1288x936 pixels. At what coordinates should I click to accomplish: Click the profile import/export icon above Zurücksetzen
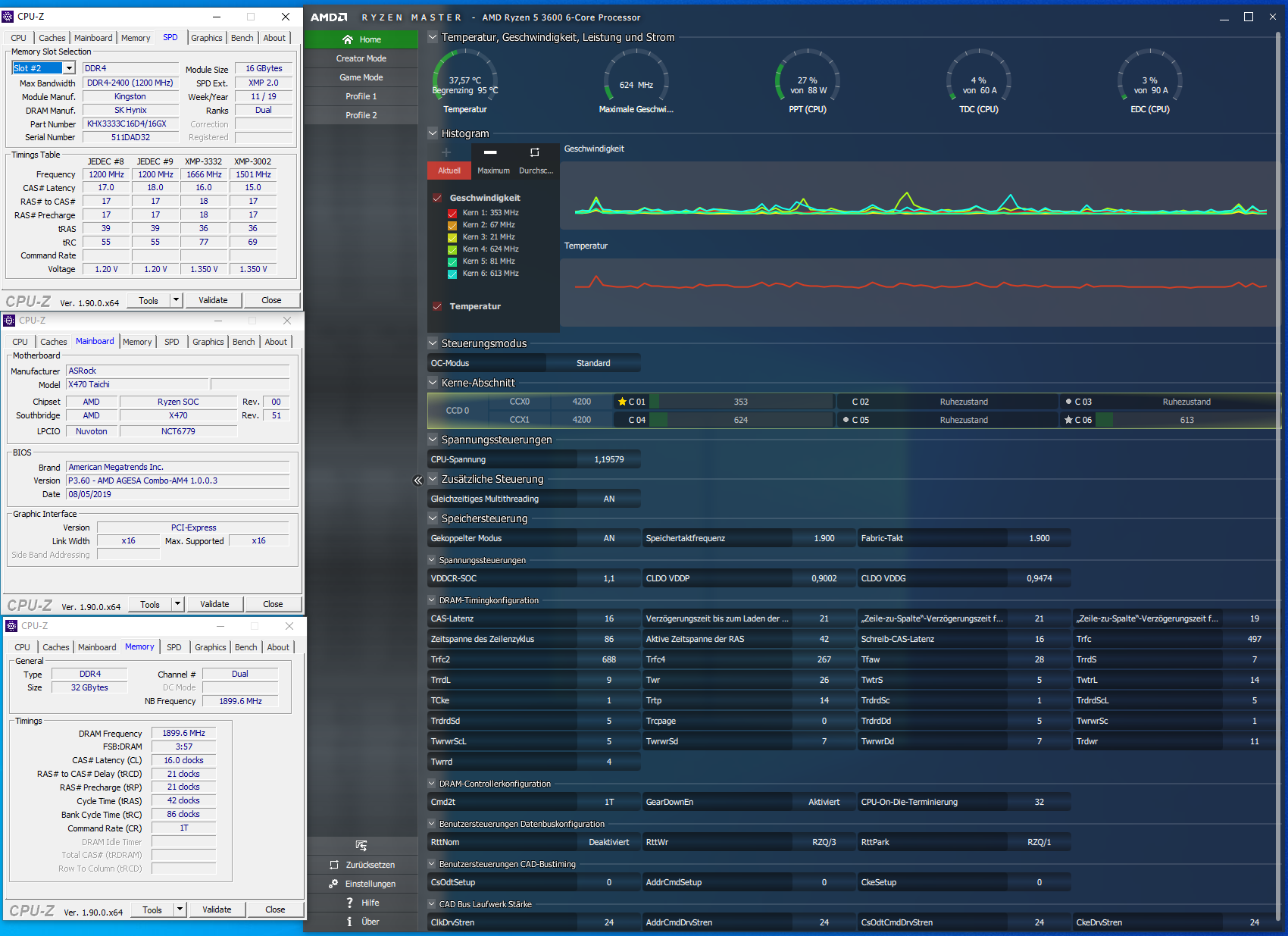pyautogui.click(x=361, y=845)
